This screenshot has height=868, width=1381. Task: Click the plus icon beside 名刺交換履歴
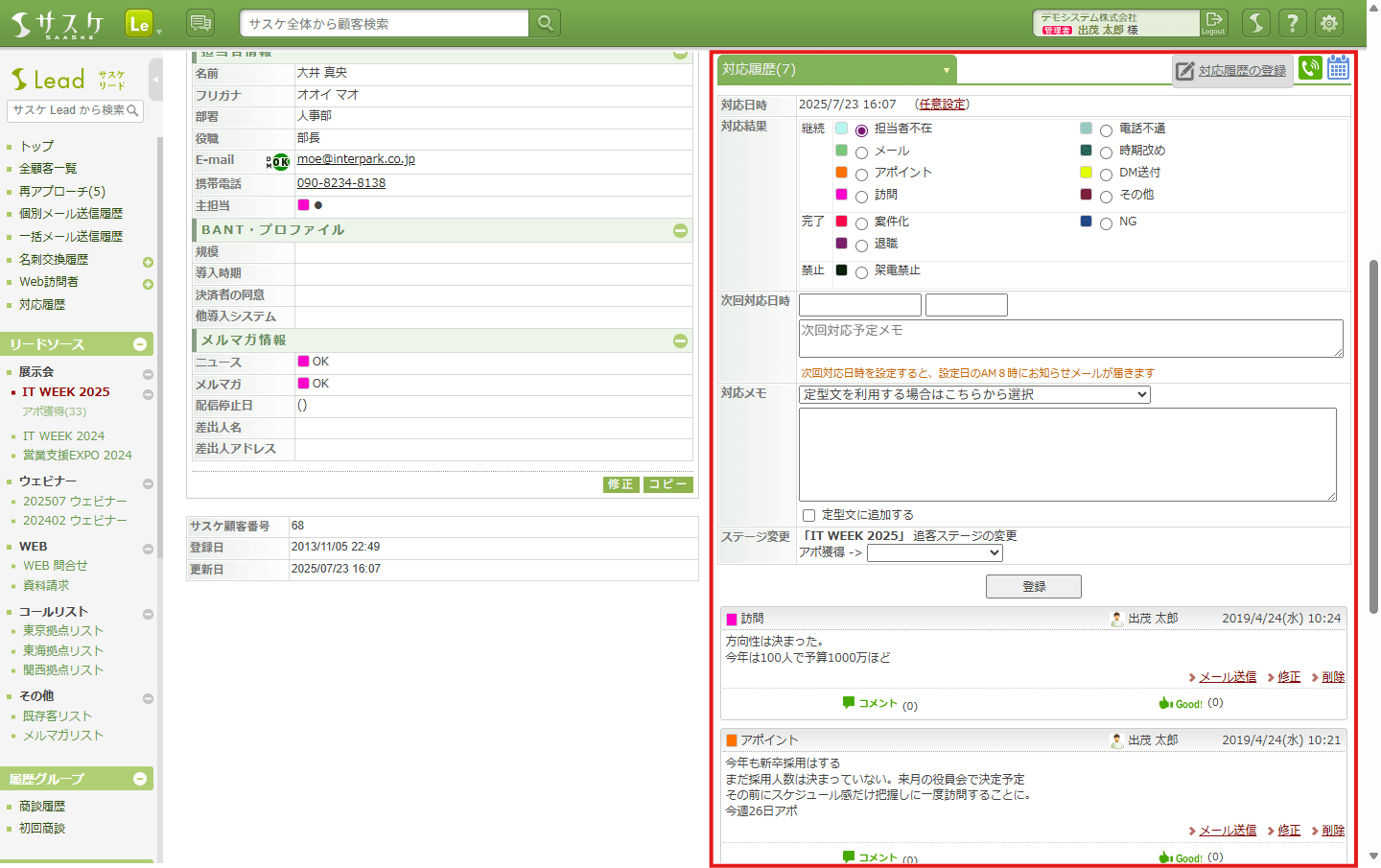tap(148, 262)
